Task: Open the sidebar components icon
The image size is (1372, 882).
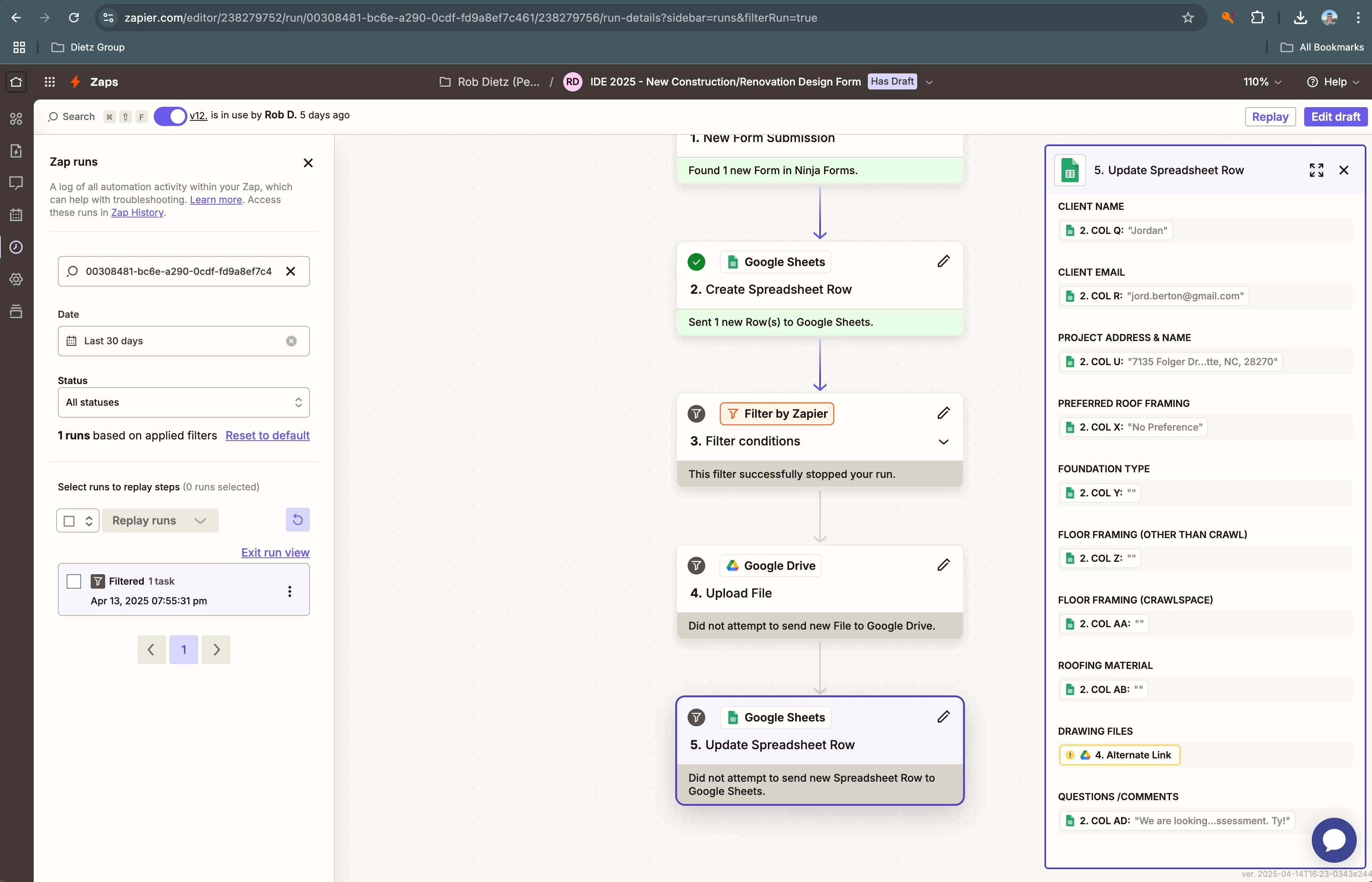Action: coord(16,118)
